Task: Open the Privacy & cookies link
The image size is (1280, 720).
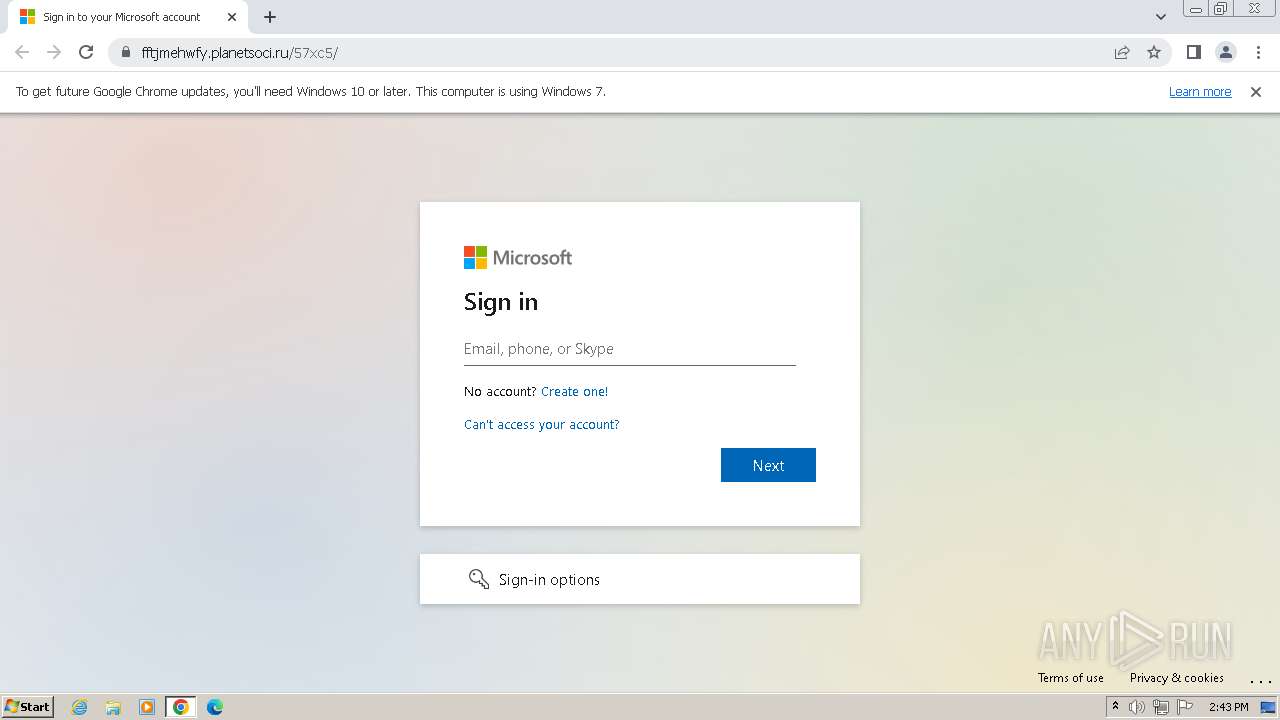Action: (x=1177, y=677)
